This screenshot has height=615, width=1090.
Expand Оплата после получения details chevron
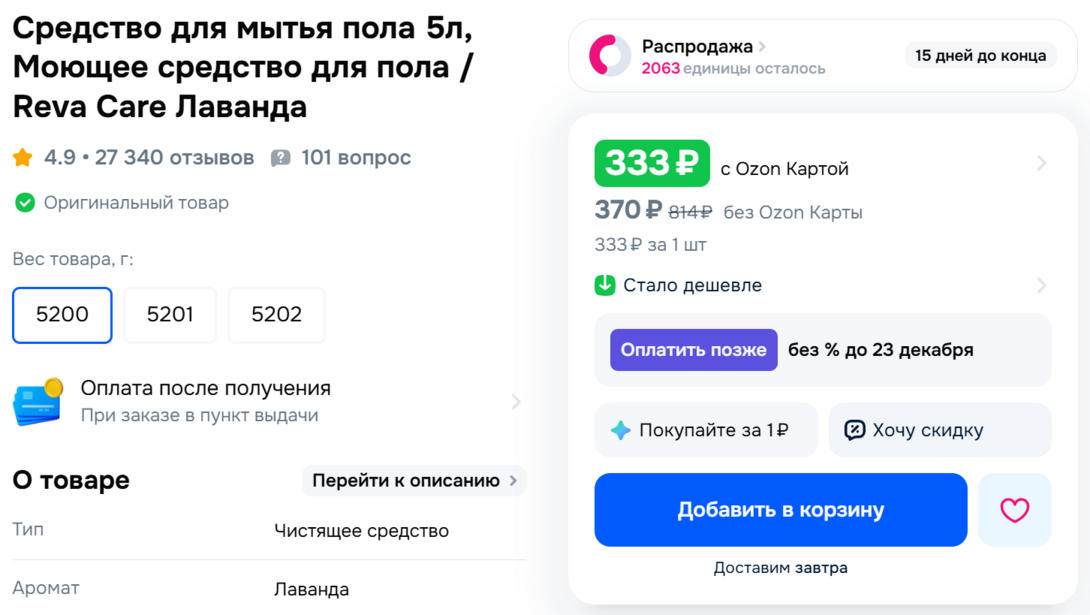click(516, 401)
